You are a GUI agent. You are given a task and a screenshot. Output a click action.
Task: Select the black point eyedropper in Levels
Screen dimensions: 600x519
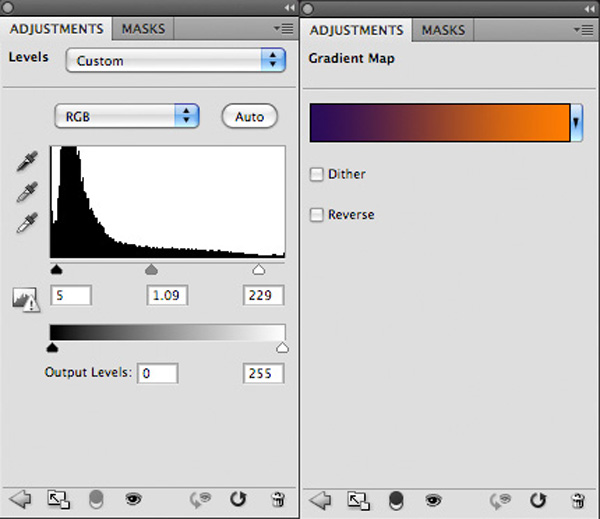[27, 161]
